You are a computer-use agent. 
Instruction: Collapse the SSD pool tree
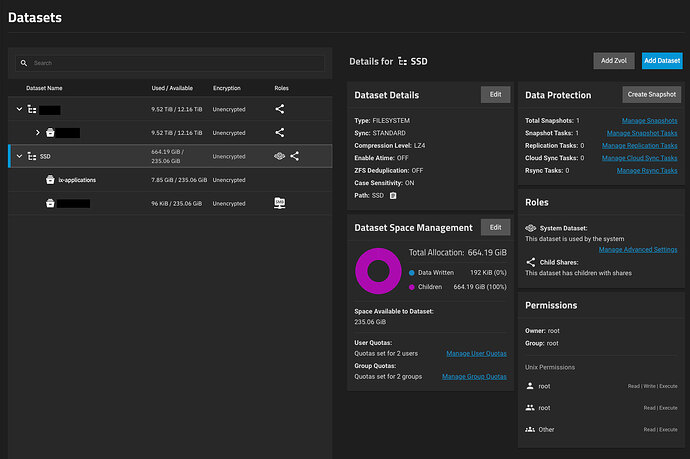tap(19, 156)
